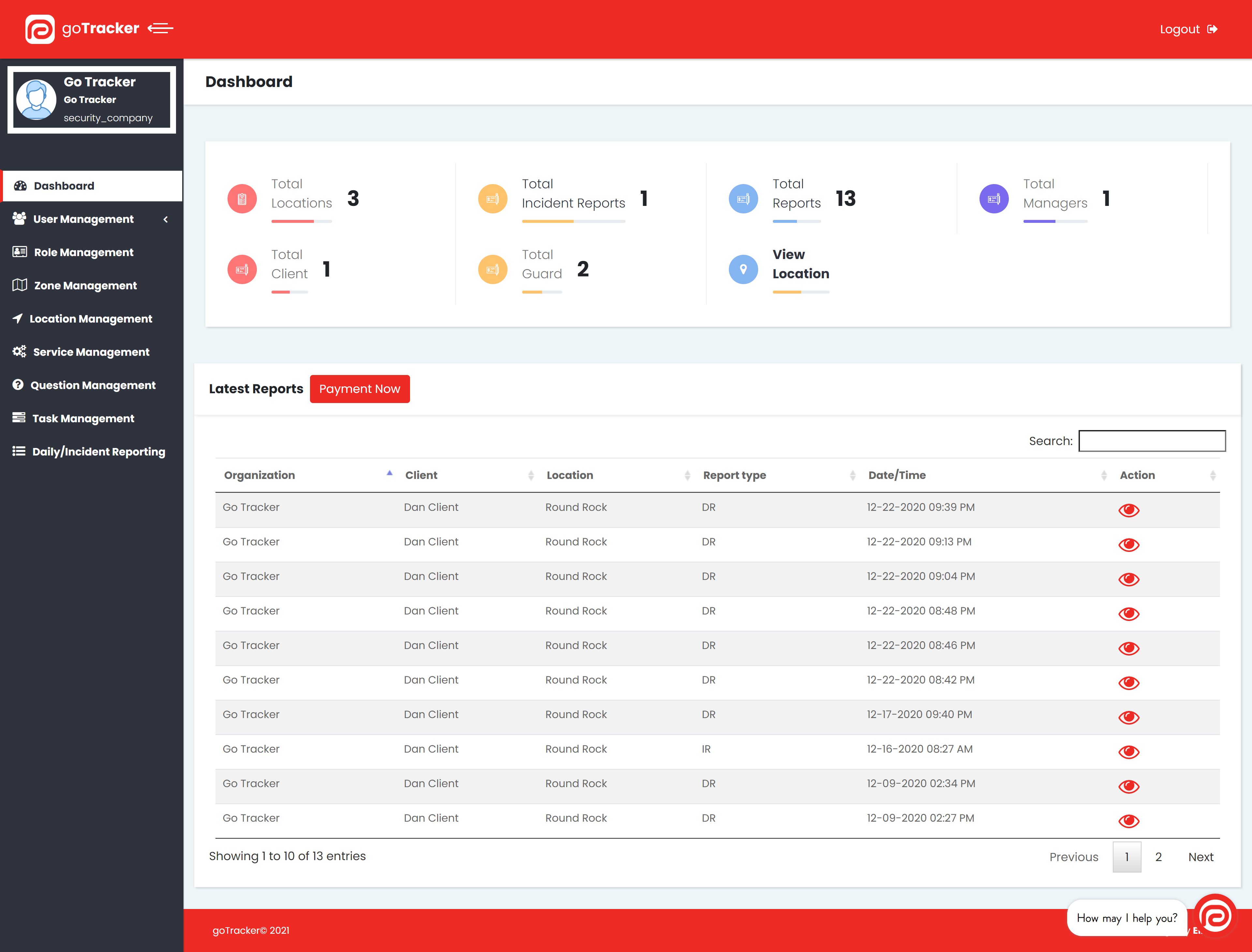Click the goTracker logo icon

(40, 29)
